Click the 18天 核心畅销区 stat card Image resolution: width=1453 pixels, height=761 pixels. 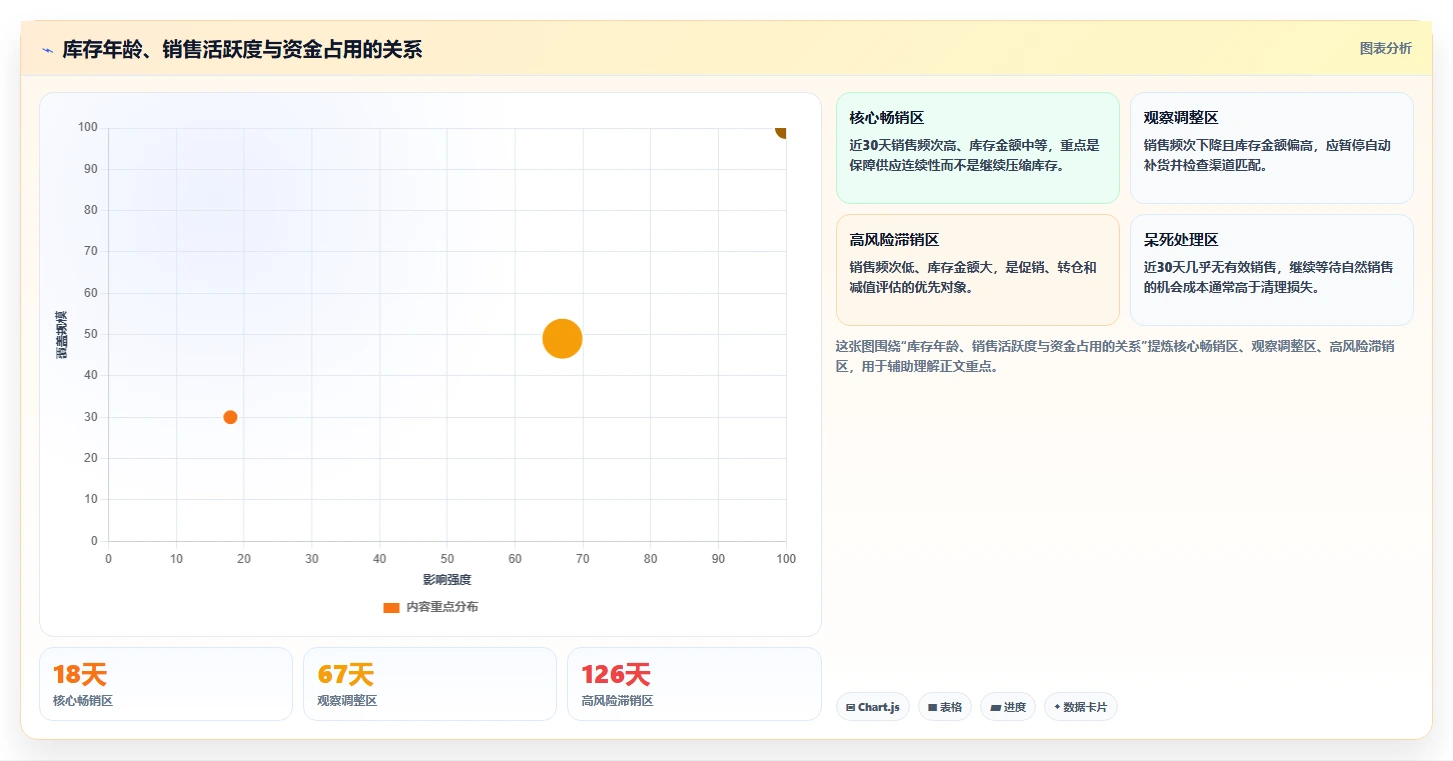click(166, 684)
